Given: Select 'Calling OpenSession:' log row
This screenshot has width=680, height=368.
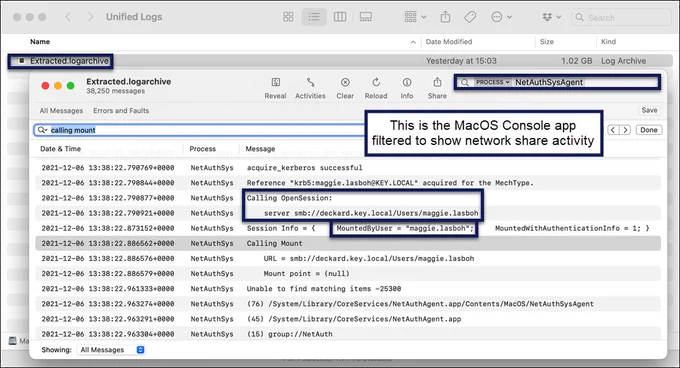Looking at the screenshot, I should tap(348, 198).
